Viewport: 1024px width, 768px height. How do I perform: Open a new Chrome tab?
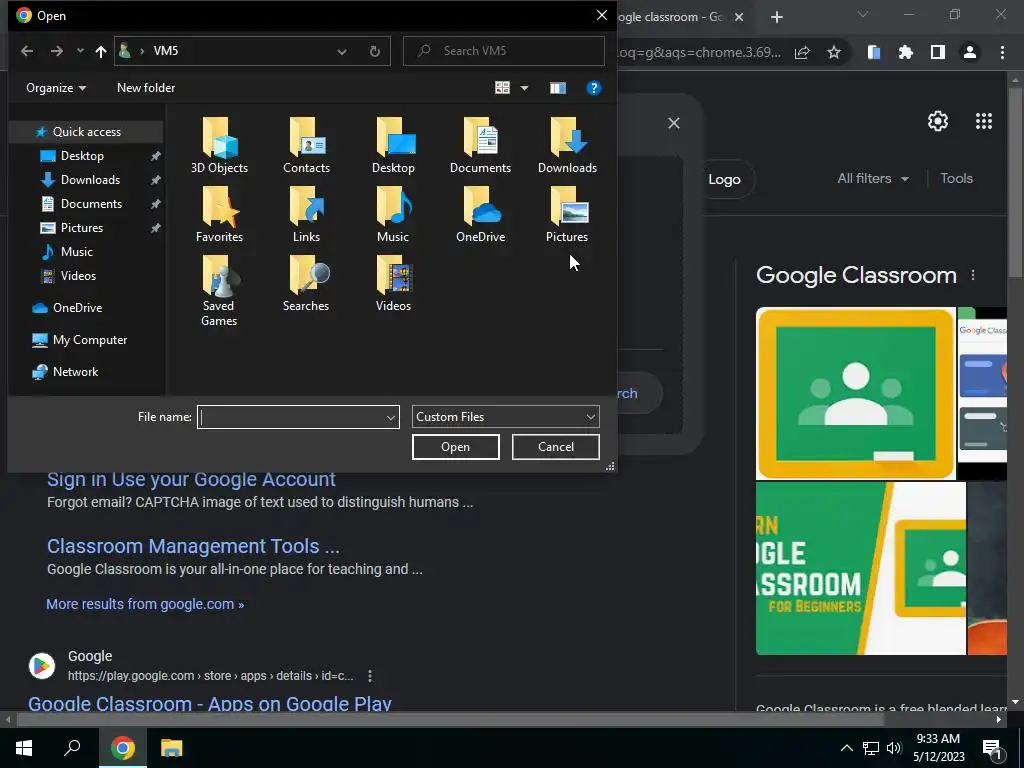[776, 17]
